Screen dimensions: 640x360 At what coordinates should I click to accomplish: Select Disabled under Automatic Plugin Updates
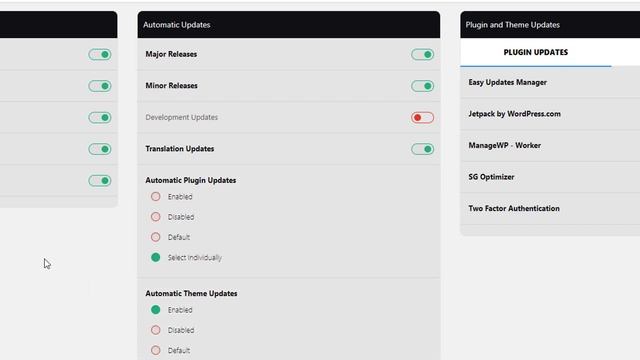pyautogui.click(x=156, y=217)
